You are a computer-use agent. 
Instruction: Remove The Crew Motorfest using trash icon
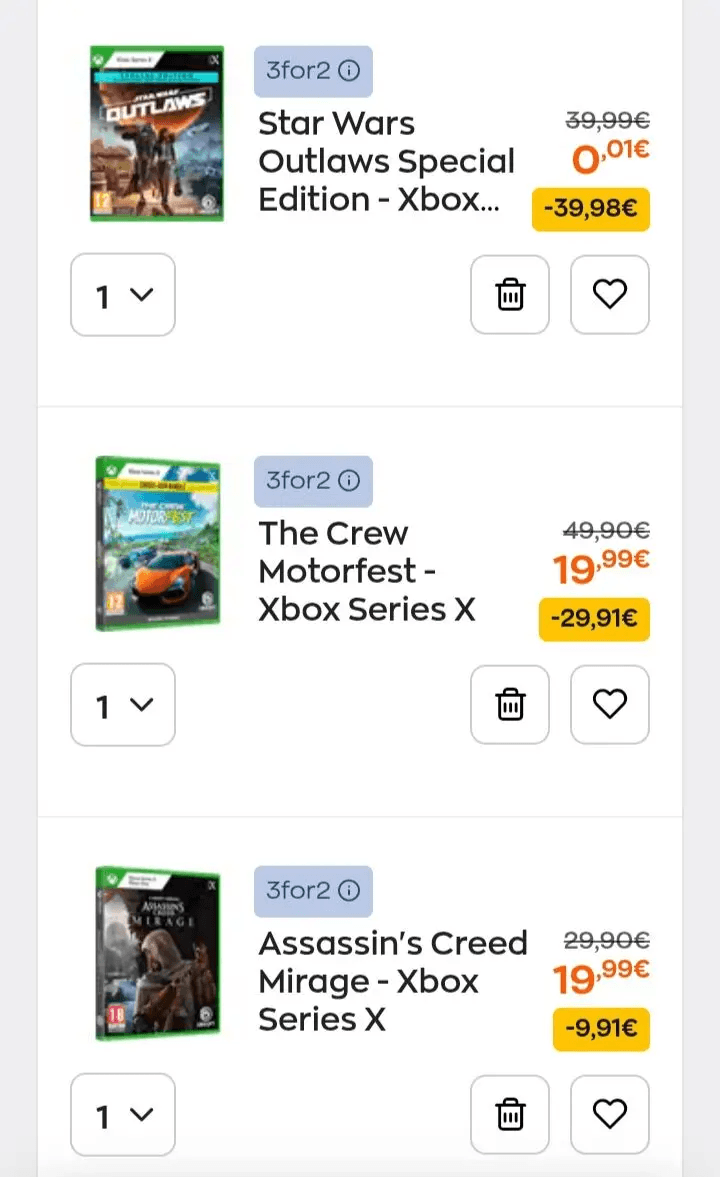[510, 704]
